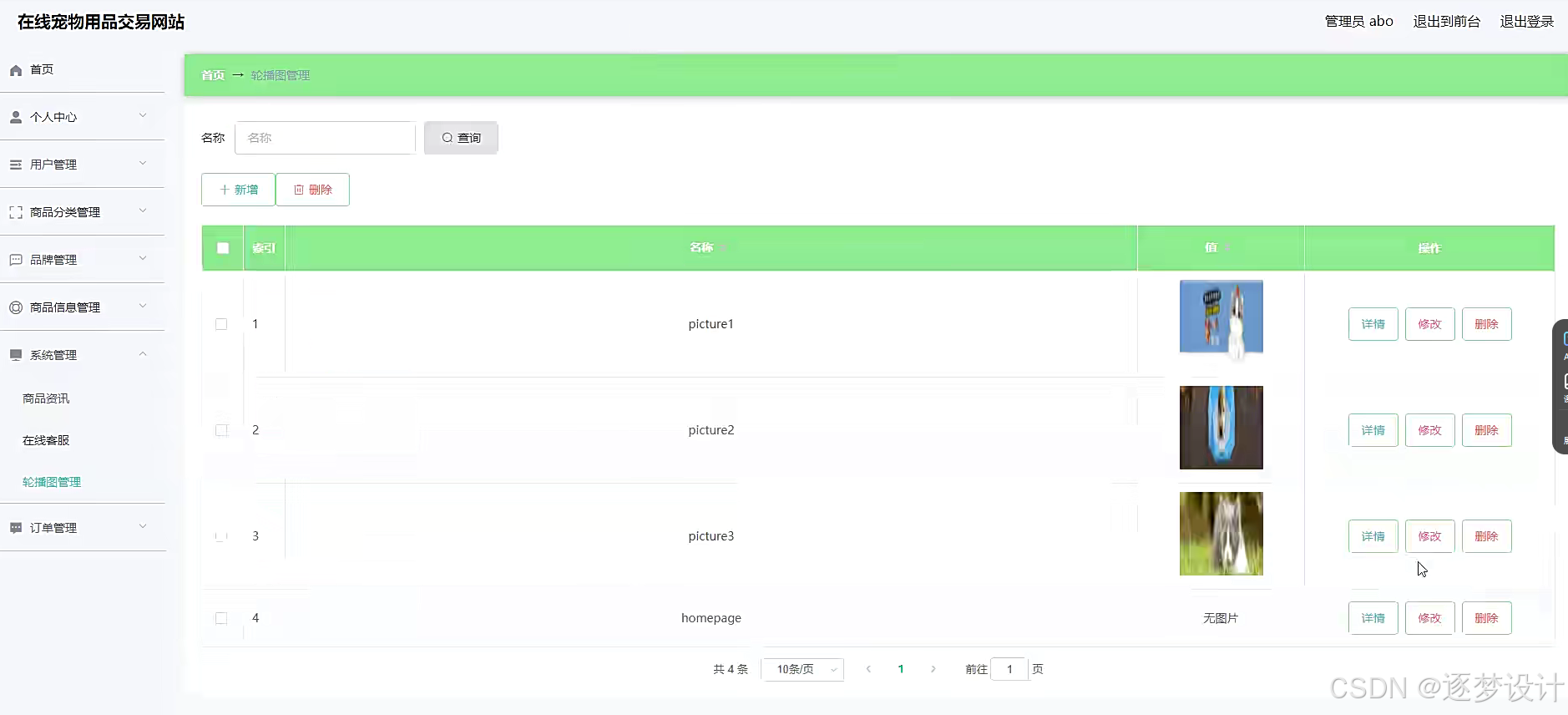Check the checkbox for row picture1

221,324
